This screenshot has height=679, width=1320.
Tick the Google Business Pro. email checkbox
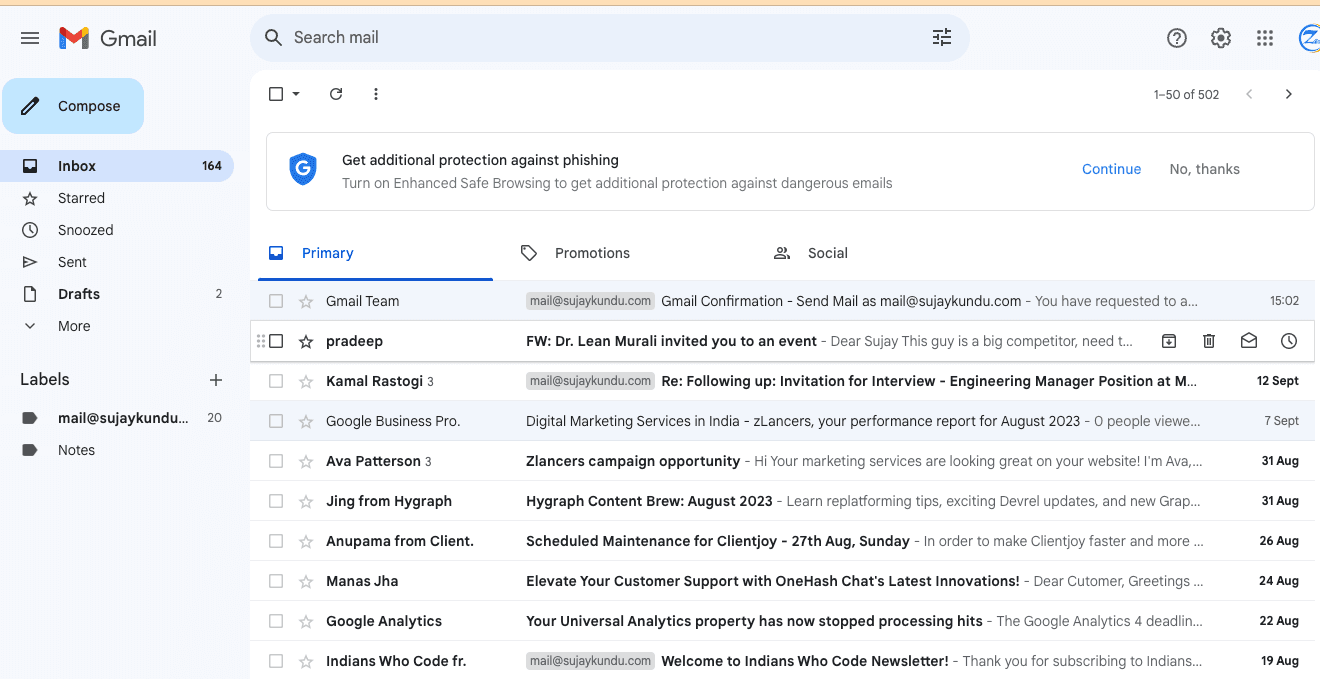click(x=276, y=421)
